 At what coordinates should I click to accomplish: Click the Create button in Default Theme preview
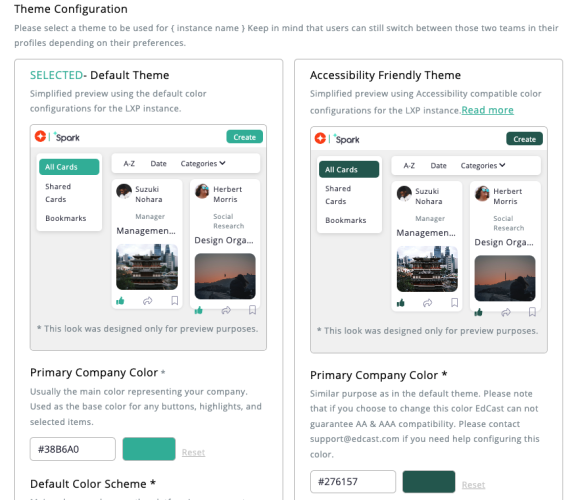(245, 137)
